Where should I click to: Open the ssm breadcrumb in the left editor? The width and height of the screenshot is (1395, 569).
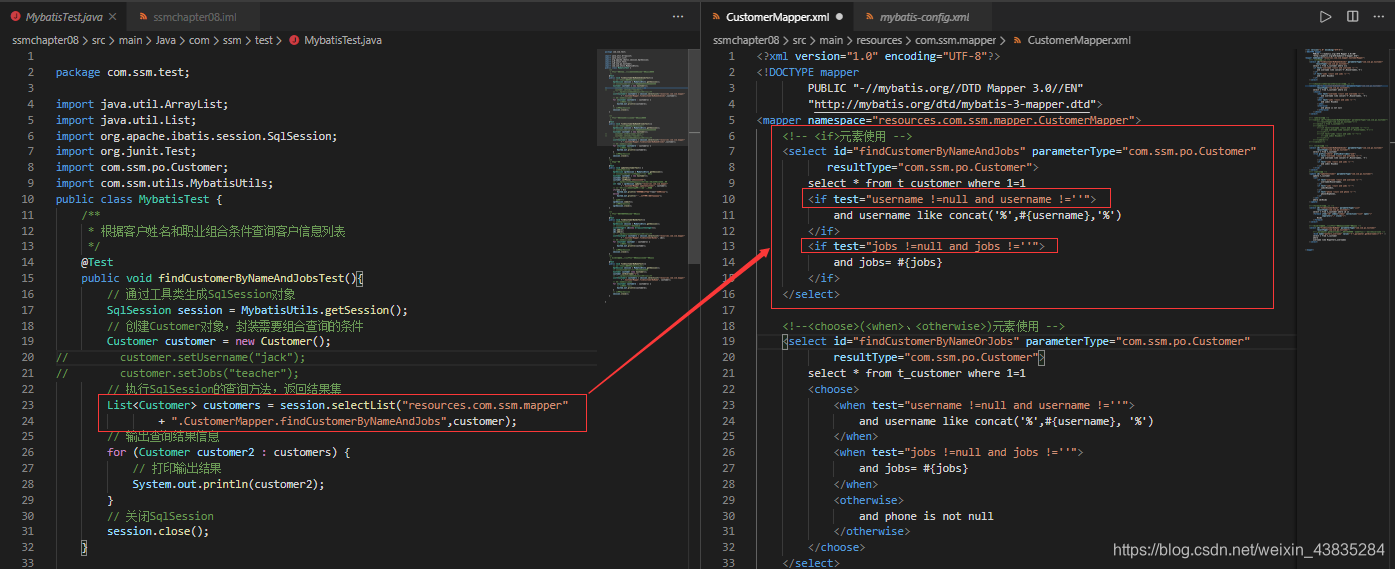(x=231, y=40)
